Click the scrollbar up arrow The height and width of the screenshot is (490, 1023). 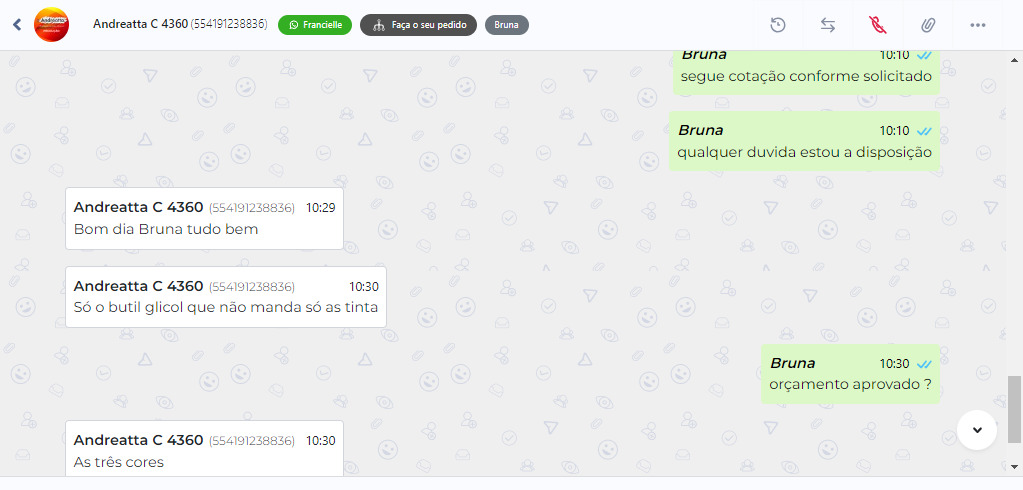1015,60
